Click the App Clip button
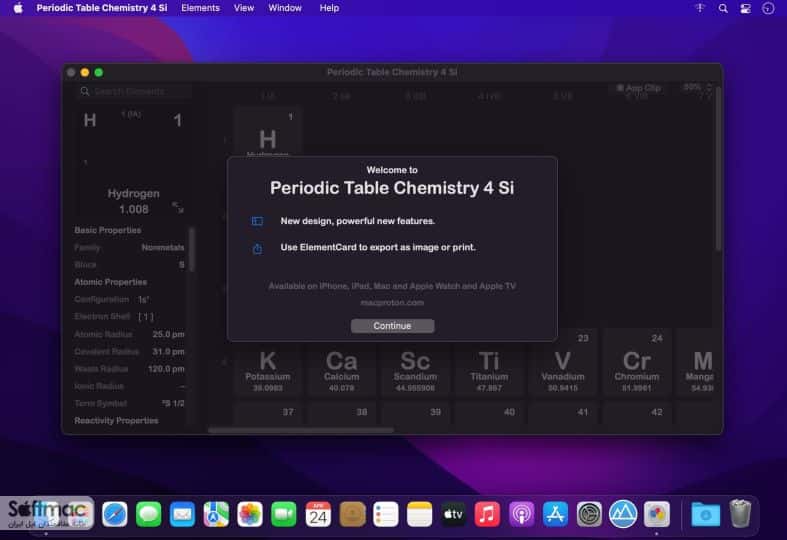This screenshot has height=540, width=787. tap(638, 88)
